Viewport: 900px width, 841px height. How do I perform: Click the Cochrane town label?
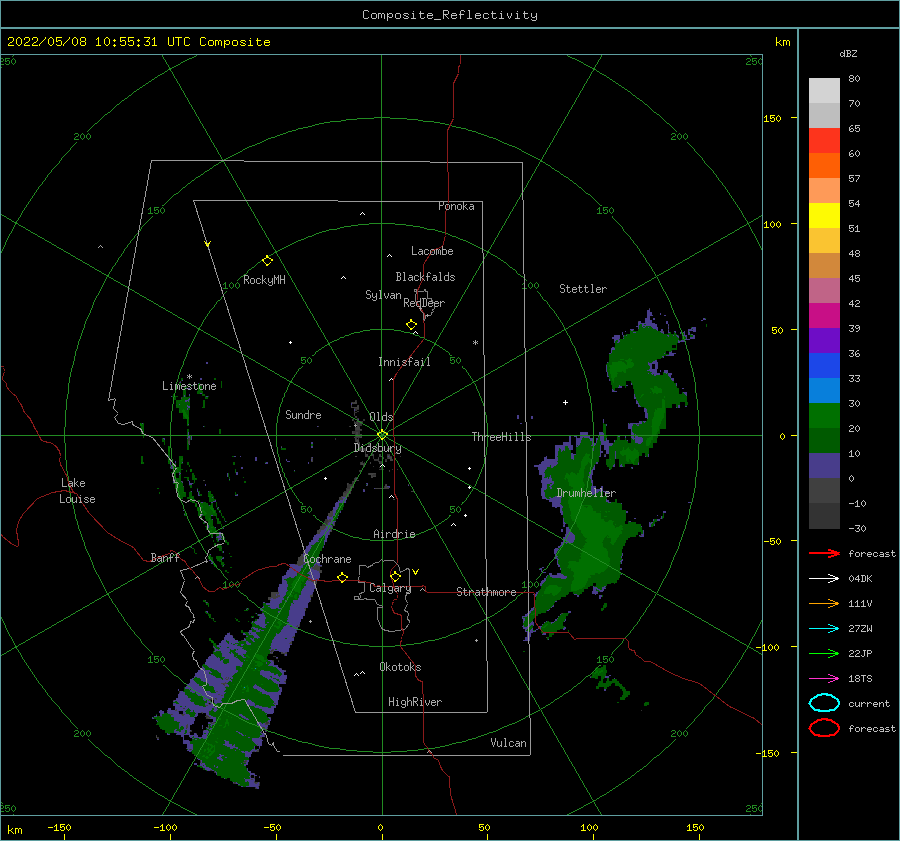pyautogui.click(x=327, y=559)
